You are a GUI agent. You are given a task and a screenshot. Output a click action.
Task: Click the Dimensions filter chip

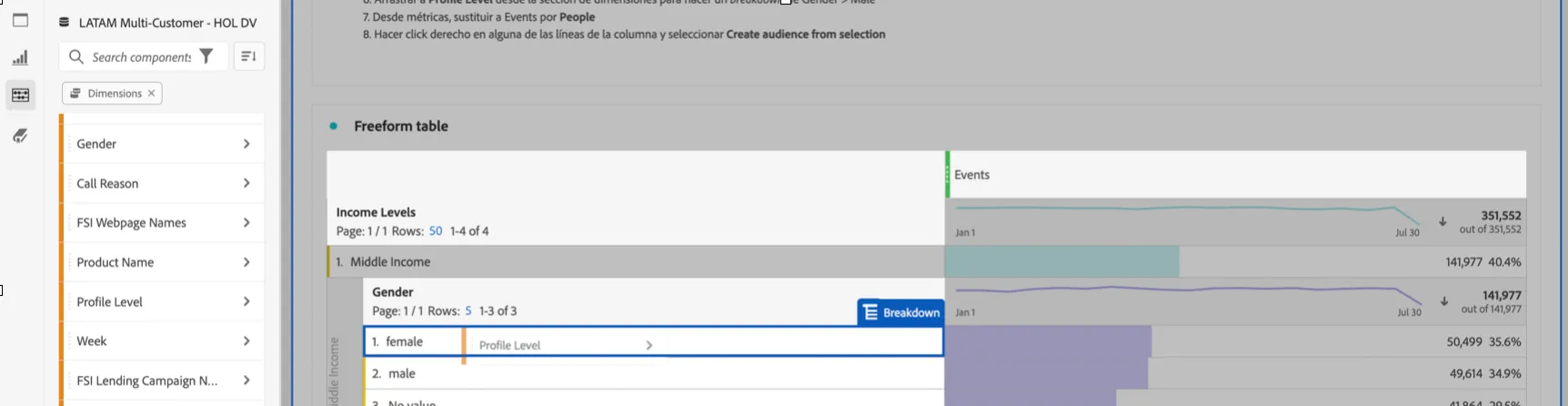tap(112, 93)
